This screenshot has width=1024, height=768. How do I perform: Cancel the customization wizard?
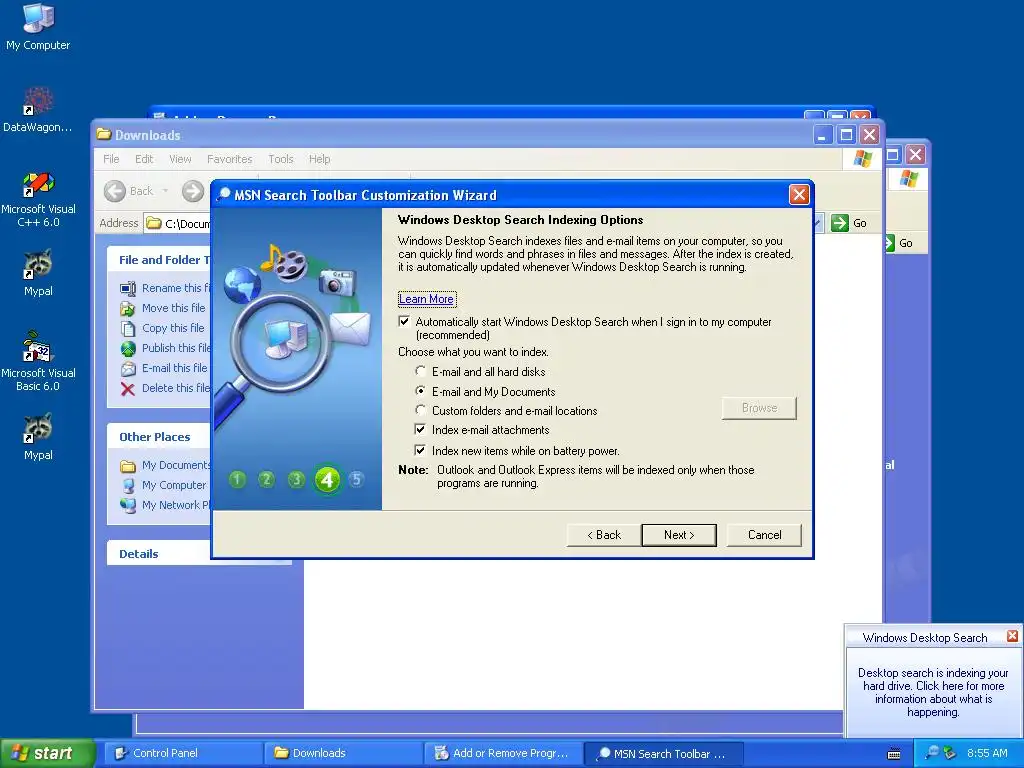click(x=764, y=535)
